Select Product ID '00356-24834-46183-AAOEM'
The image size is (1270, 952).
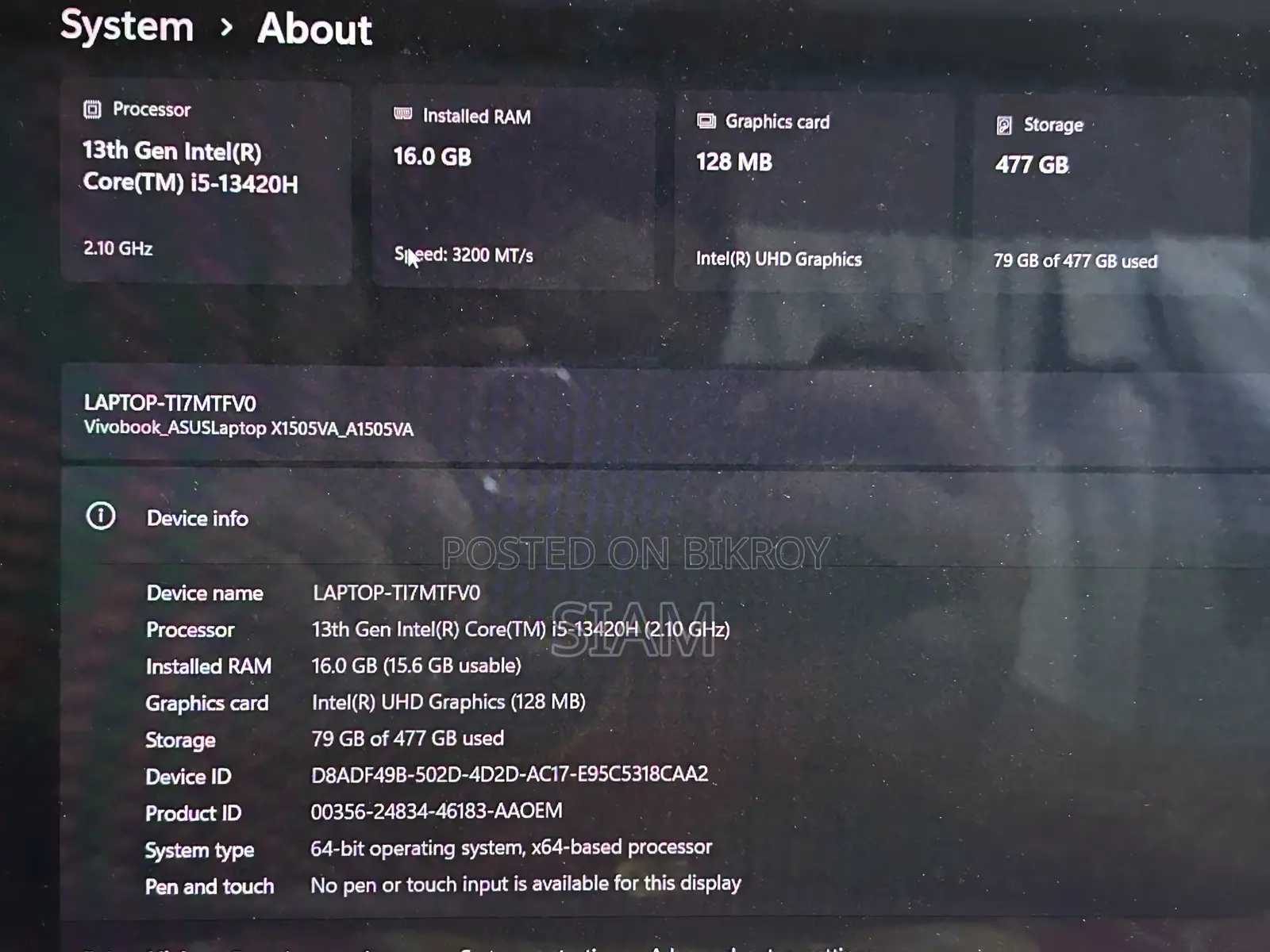[437, 811]
